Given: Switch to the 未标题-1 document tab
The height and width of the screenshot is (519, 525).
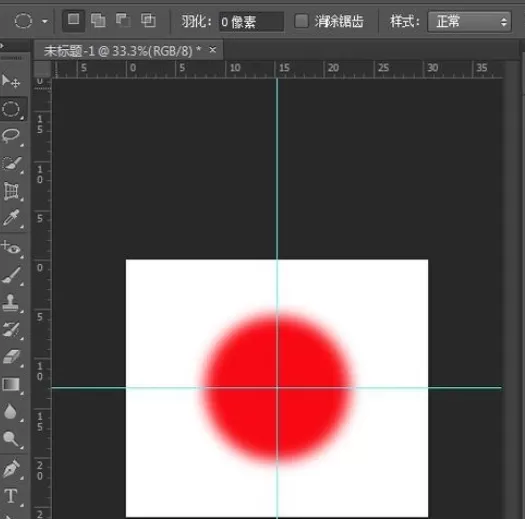Looking at the screenshot, I should [123, 51].
